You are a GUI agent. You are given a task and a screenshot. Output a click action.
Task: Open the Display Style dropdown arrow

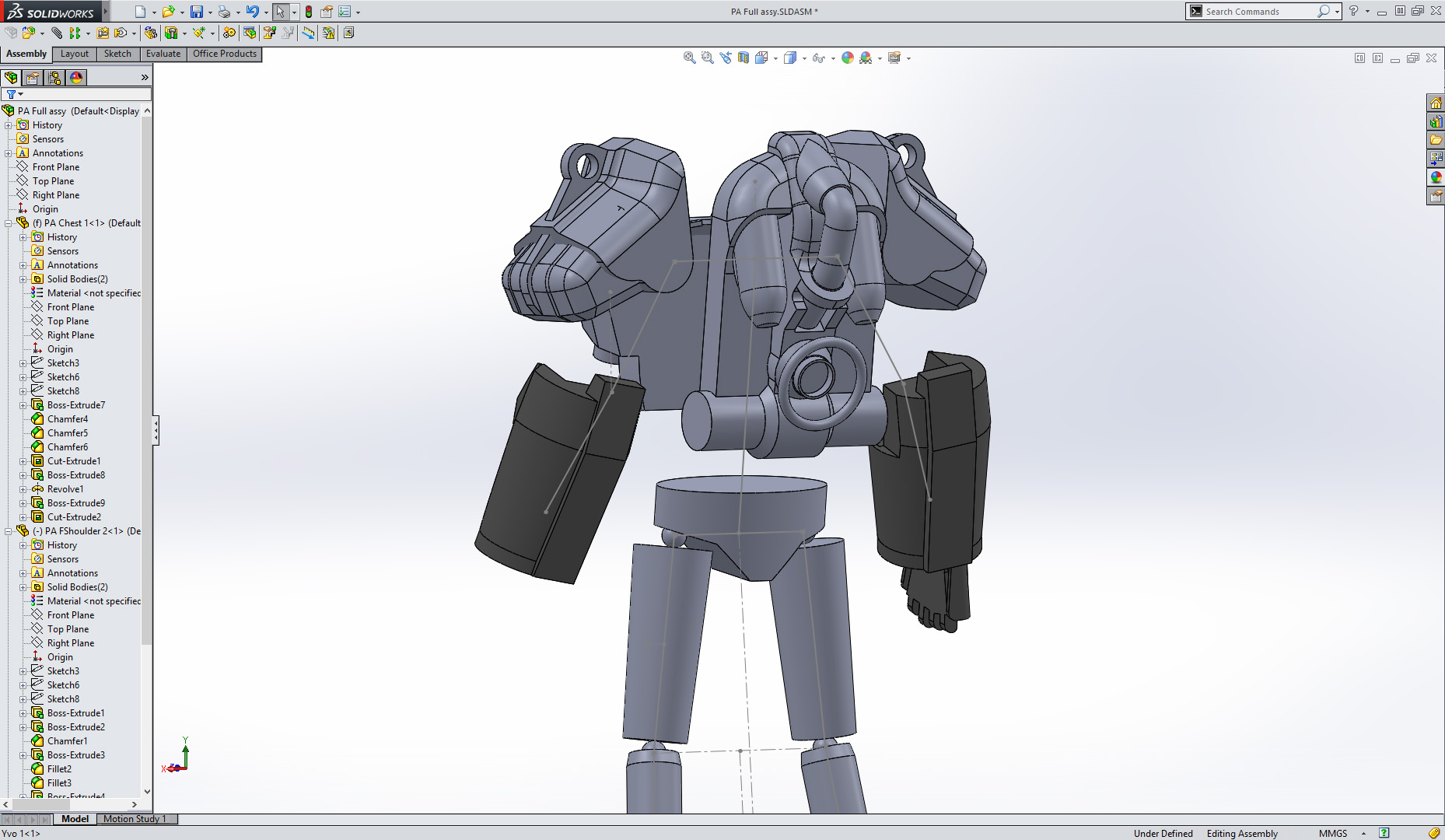point(804,58)
